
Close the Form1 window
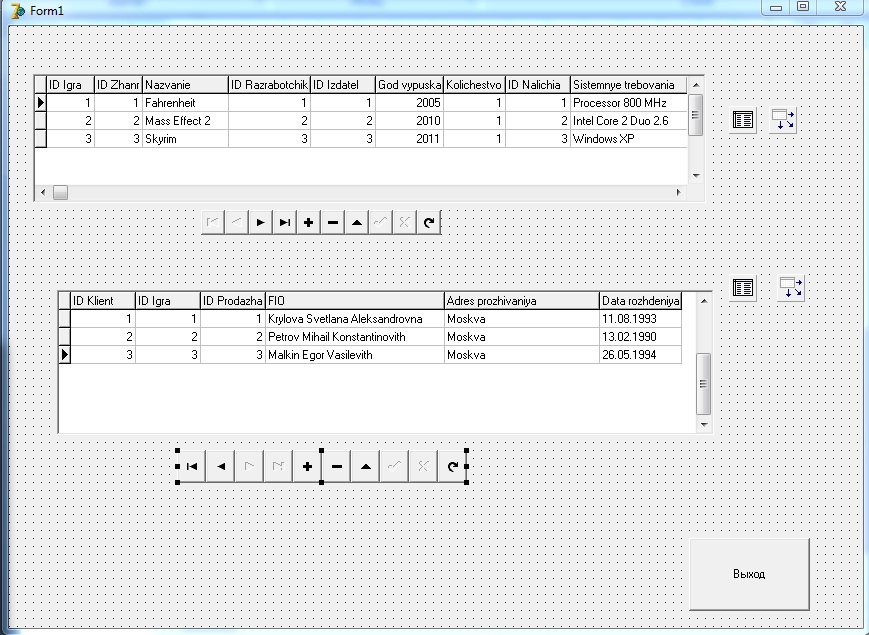tap(840, 7)
